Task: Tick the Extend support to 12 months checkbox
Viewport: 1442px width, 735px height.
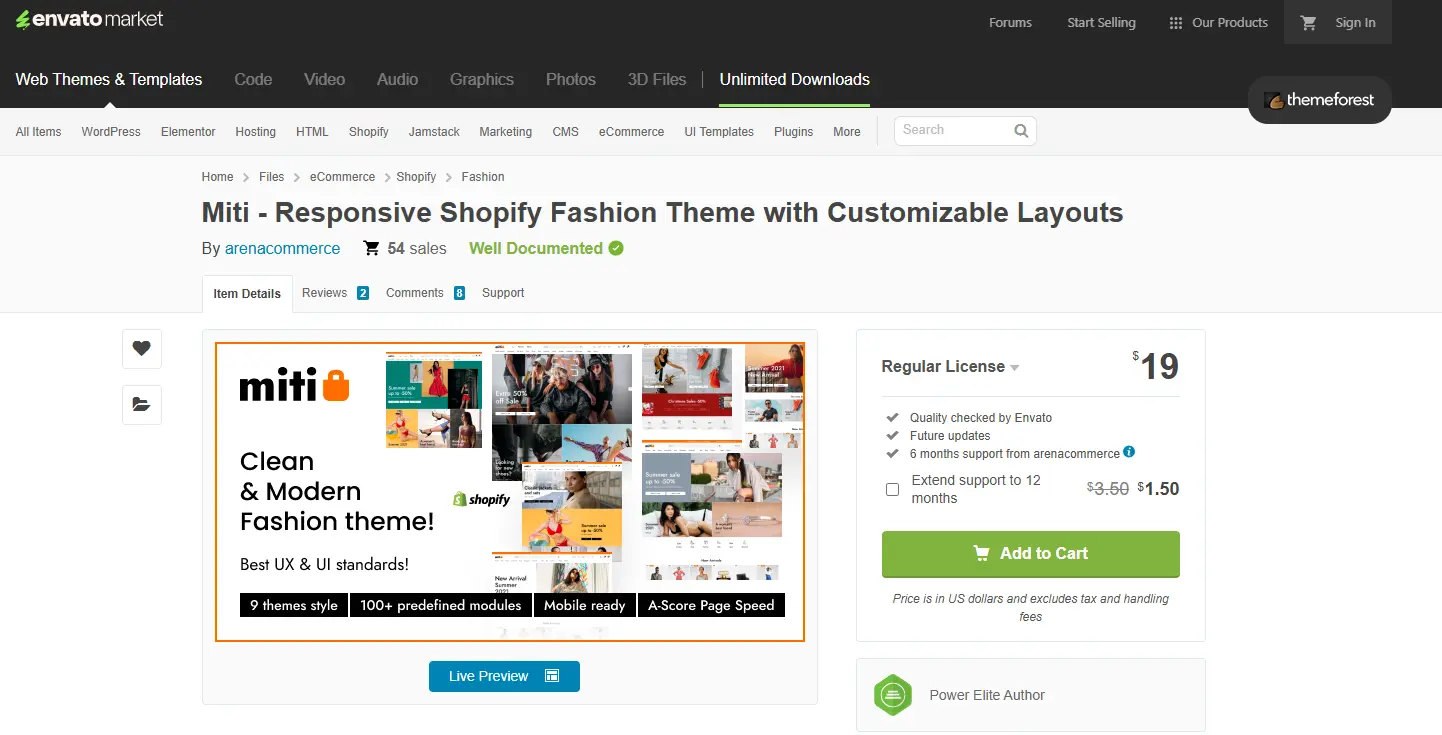Action: 892,489
